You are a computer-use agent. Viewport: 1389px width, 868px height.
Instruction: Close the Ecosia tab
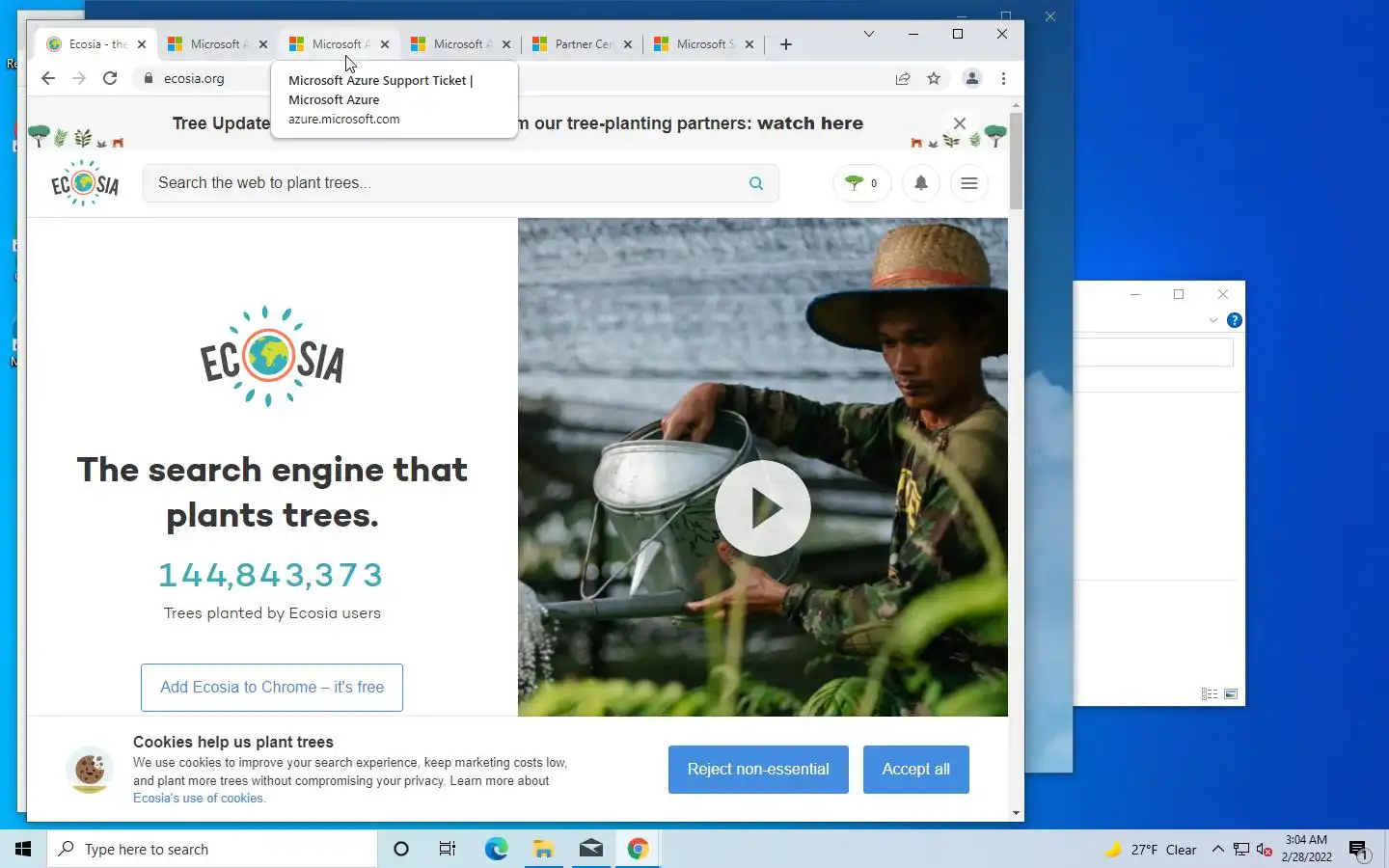(142, 44)
